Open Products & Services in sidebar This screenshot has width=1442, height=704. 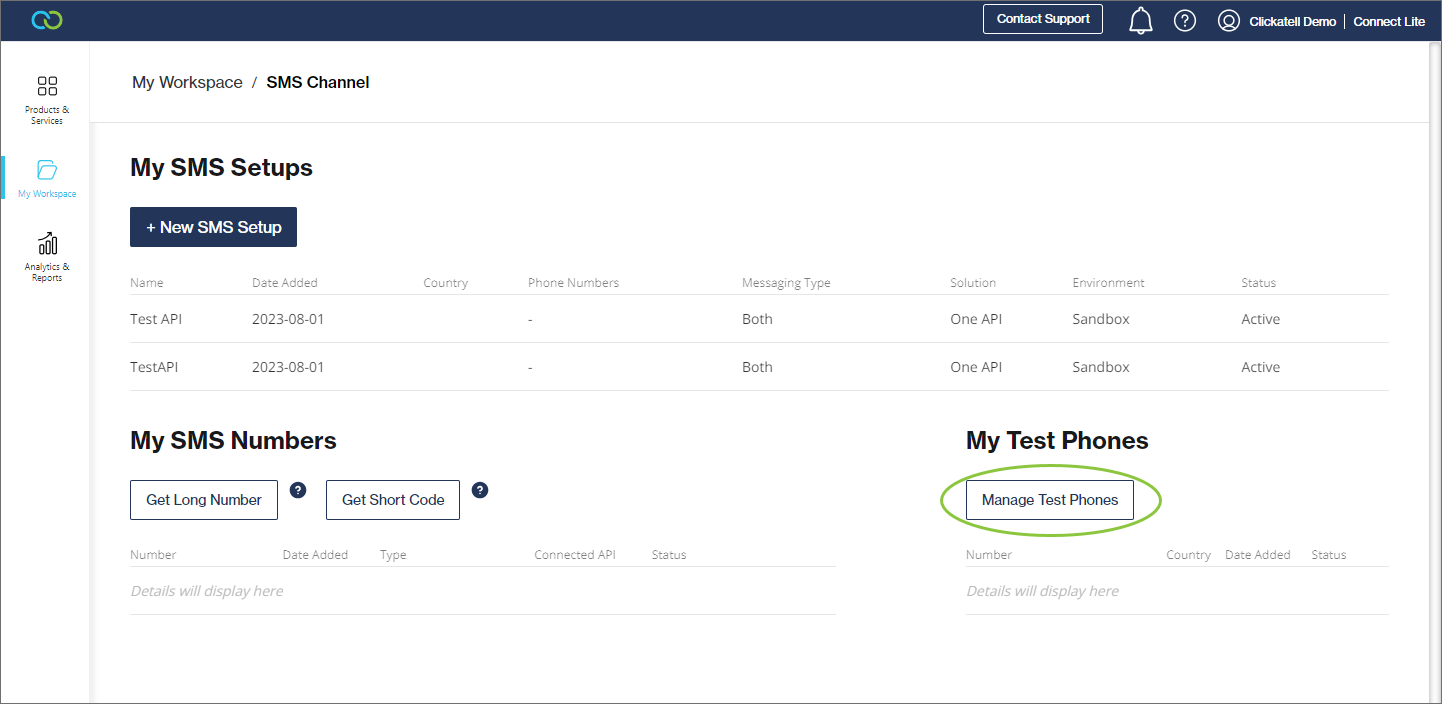47,99
